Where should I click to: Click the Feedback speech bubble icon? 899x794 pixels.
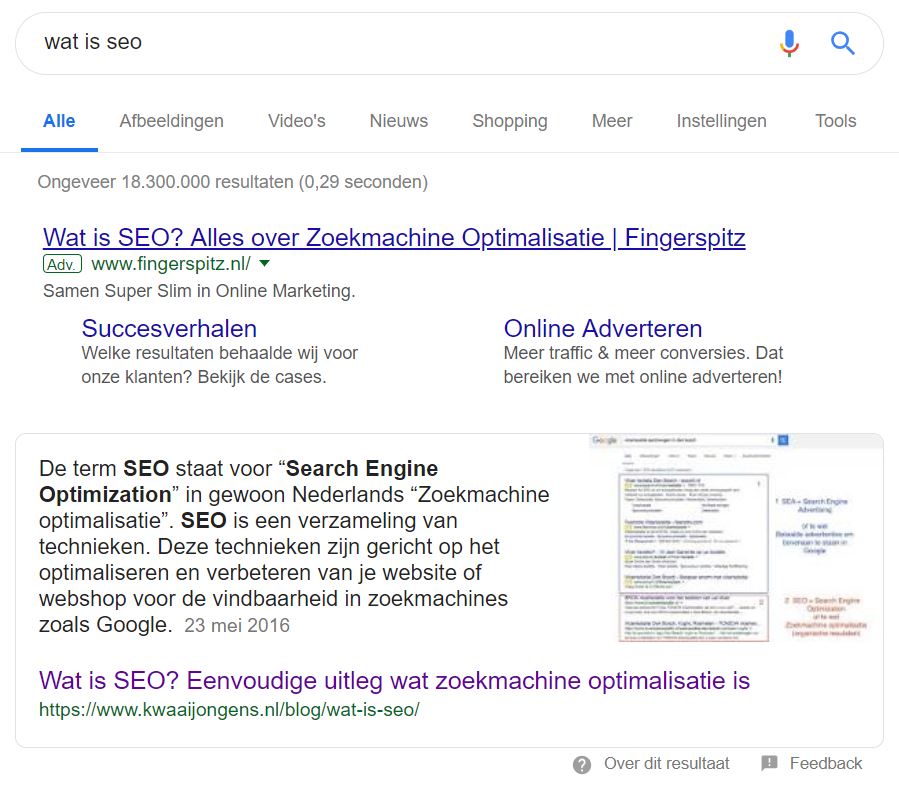769,763
